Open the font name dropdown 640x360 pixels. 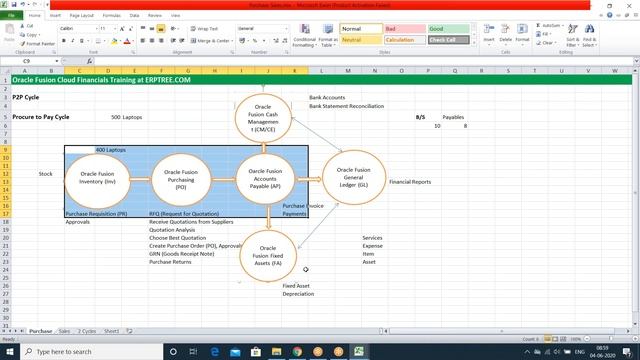[97, 29]
